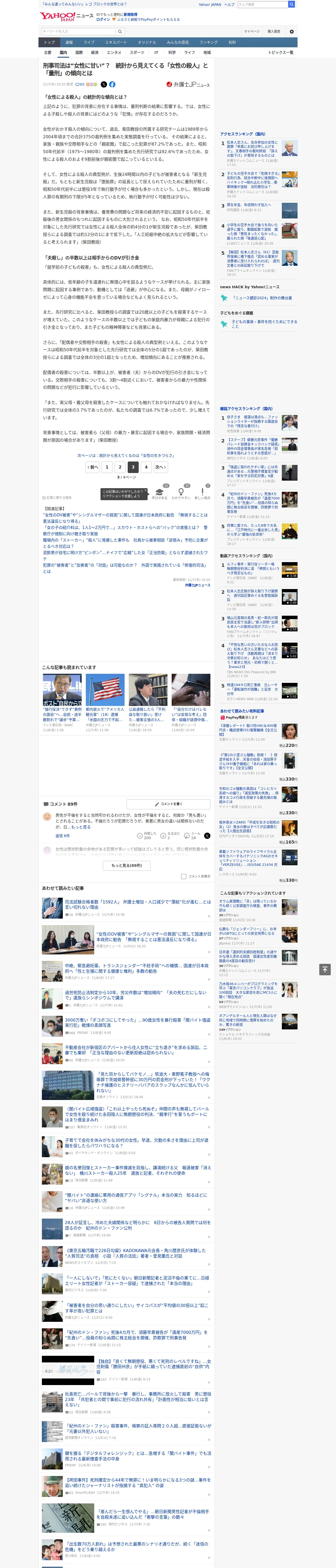This screenshot has height=1568, width=336.
Task: Open the マイページ link
Action: click(252, 32)
